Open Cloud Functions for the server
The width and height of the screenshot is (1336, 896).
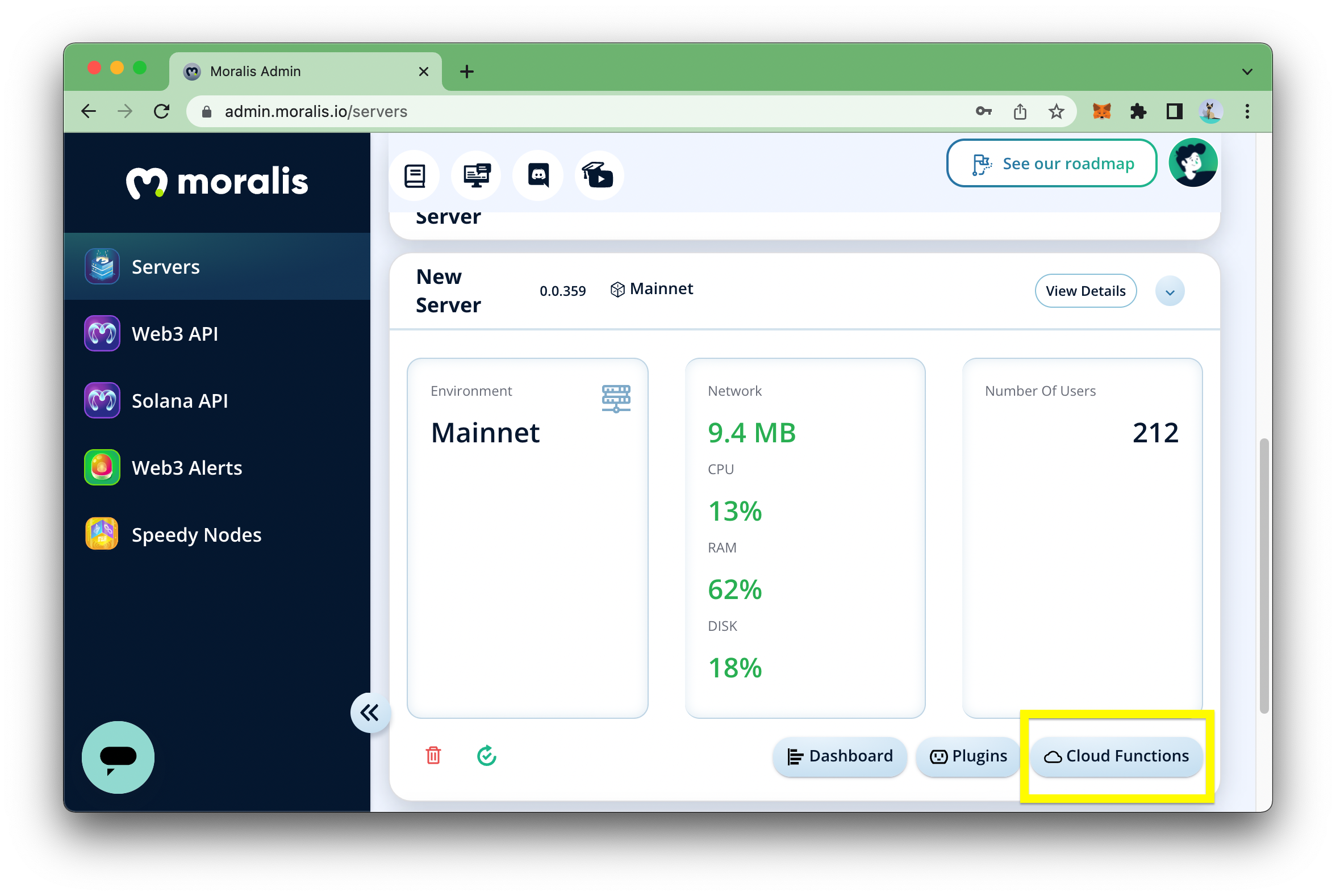(1116, 756)
